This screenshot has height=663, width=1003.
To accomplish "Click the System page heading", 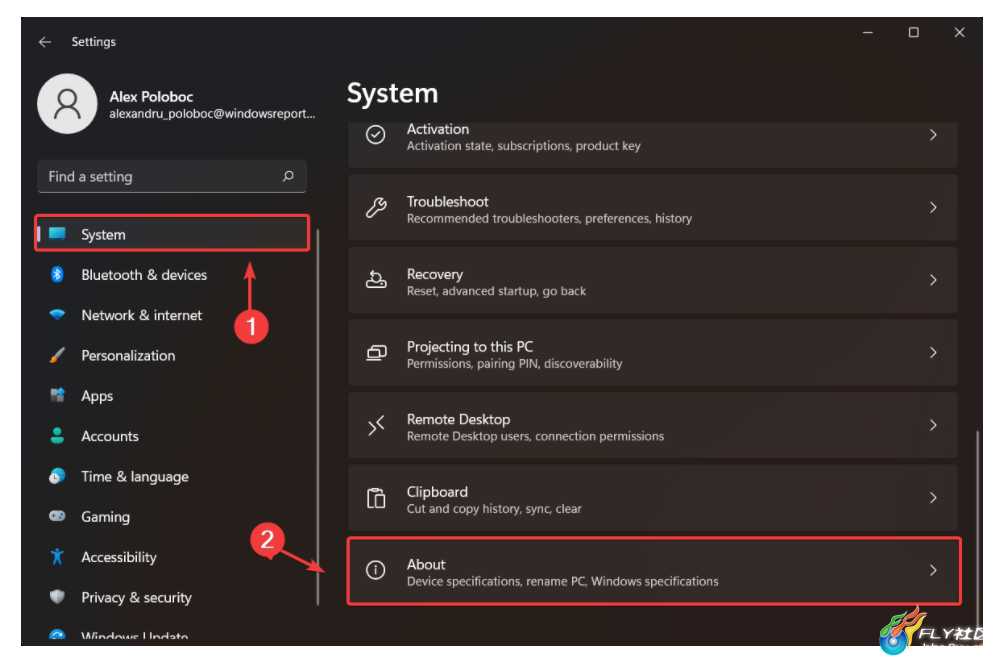I will [x=393, y=93].
